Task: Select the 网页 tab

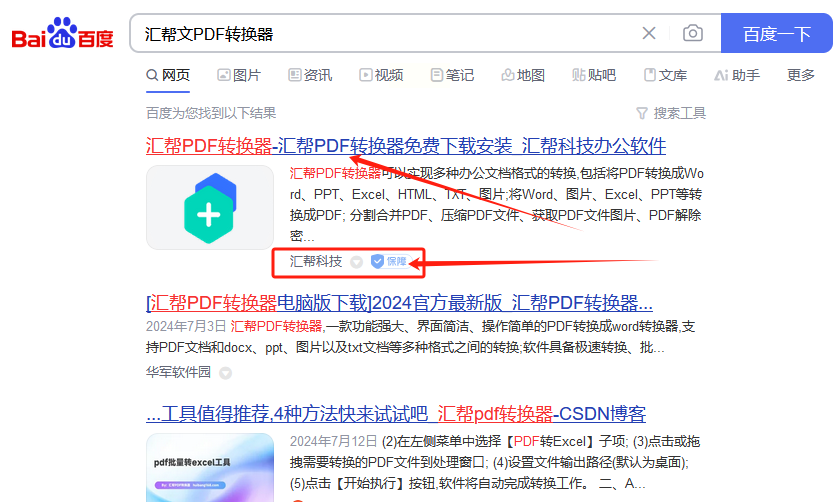Action: pyautogui.click(x=168, y=75)
